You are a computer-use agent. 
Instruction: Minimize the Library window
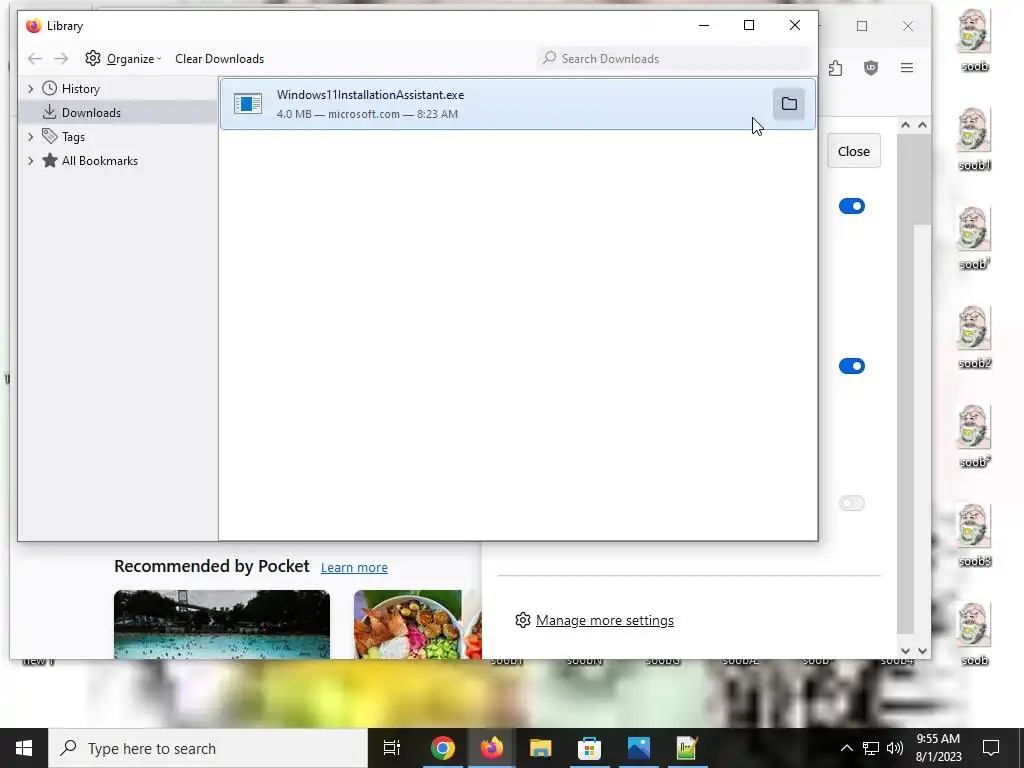pyautogui.click(x=704, y=25)
